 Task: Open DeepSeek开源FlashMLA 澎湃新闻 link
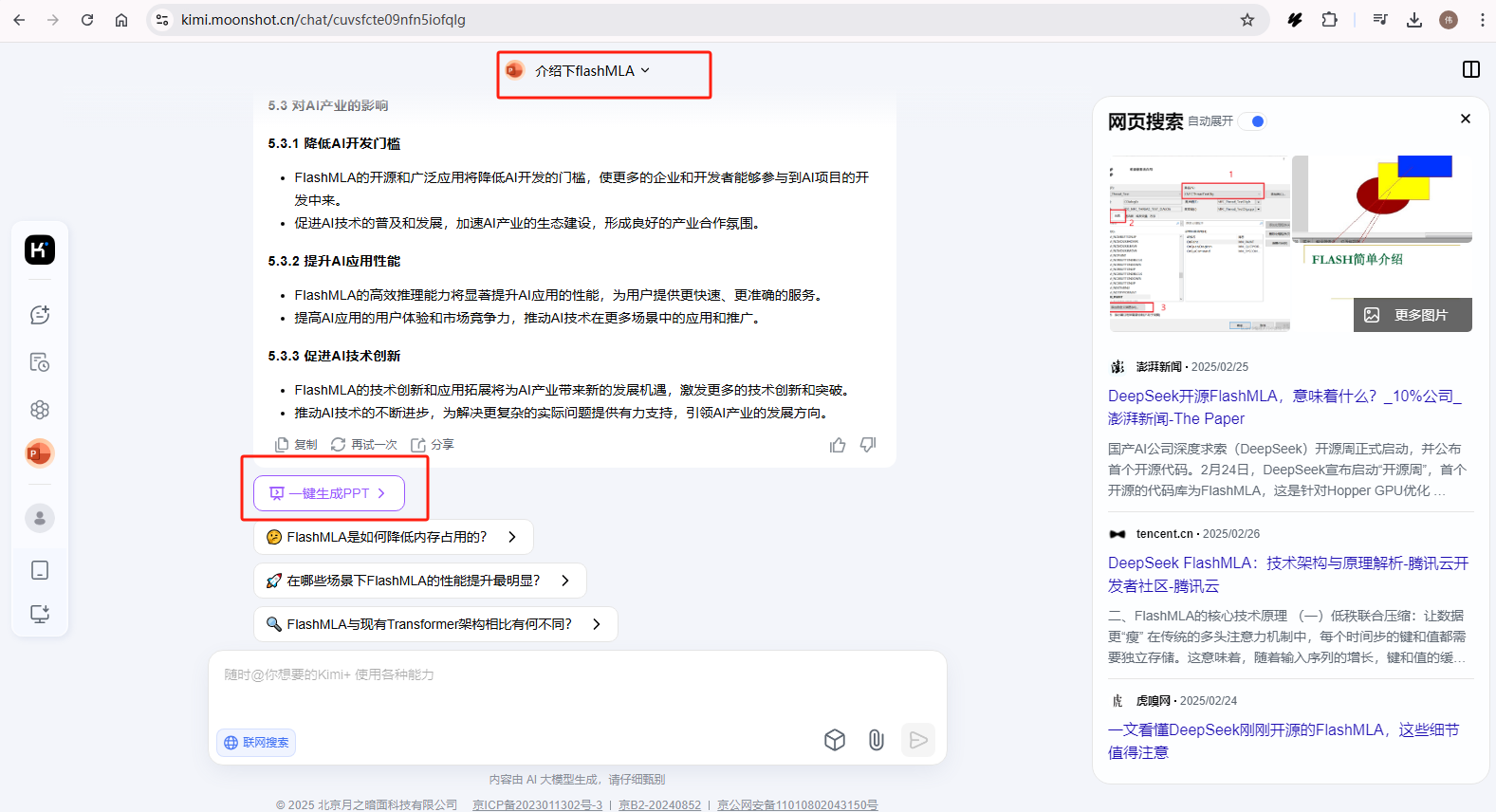1284,407
